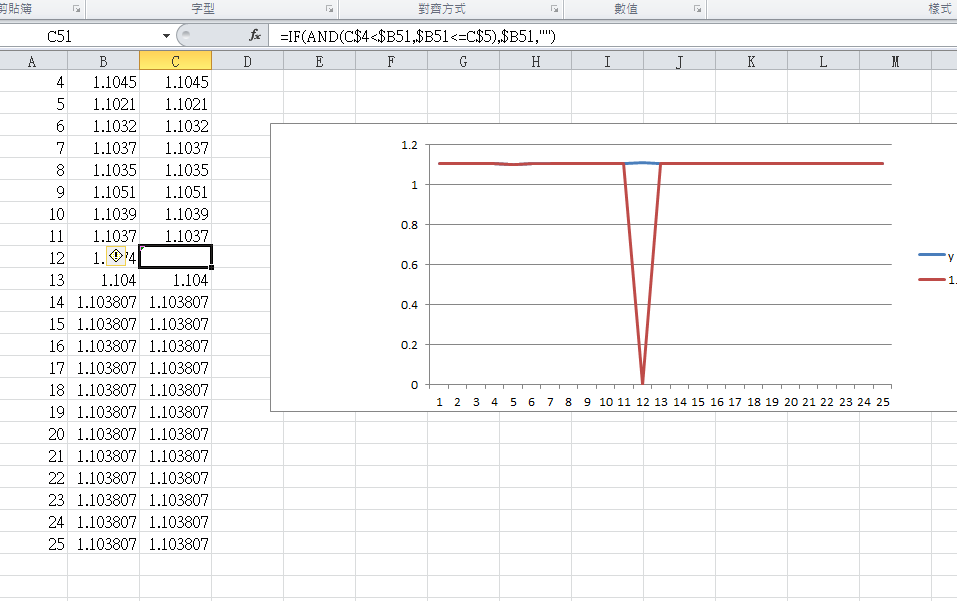
Task: Select column J header
Action: click(679, 62)
